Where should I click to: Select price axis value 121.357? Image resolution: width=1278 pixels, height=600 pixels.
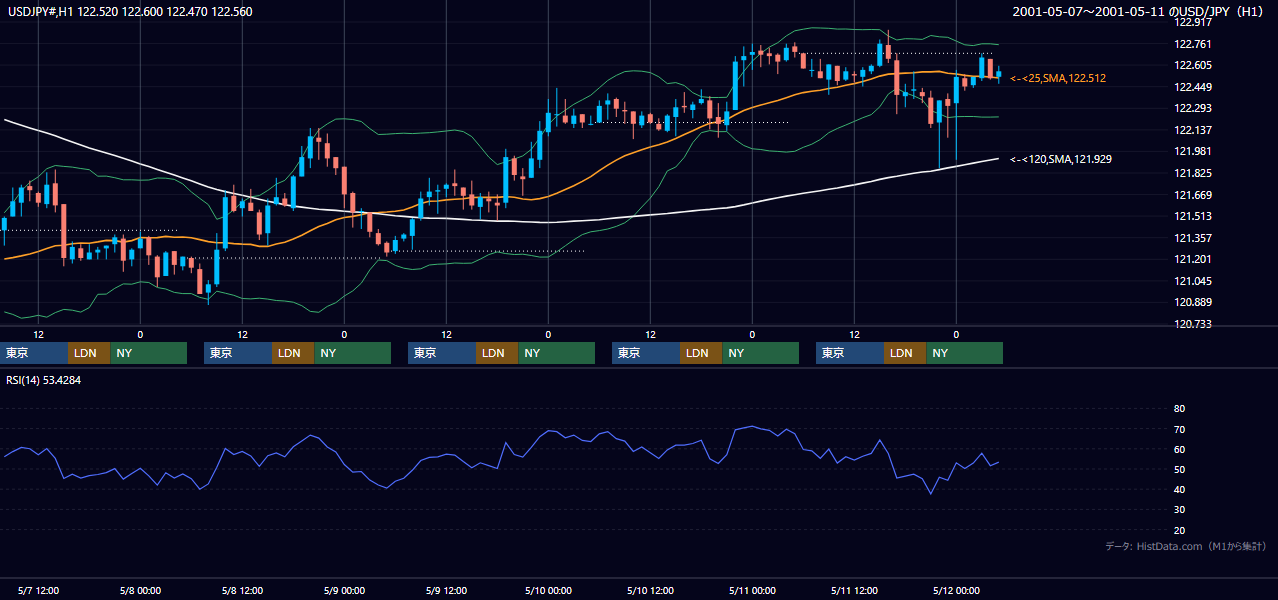(1194, 238)
